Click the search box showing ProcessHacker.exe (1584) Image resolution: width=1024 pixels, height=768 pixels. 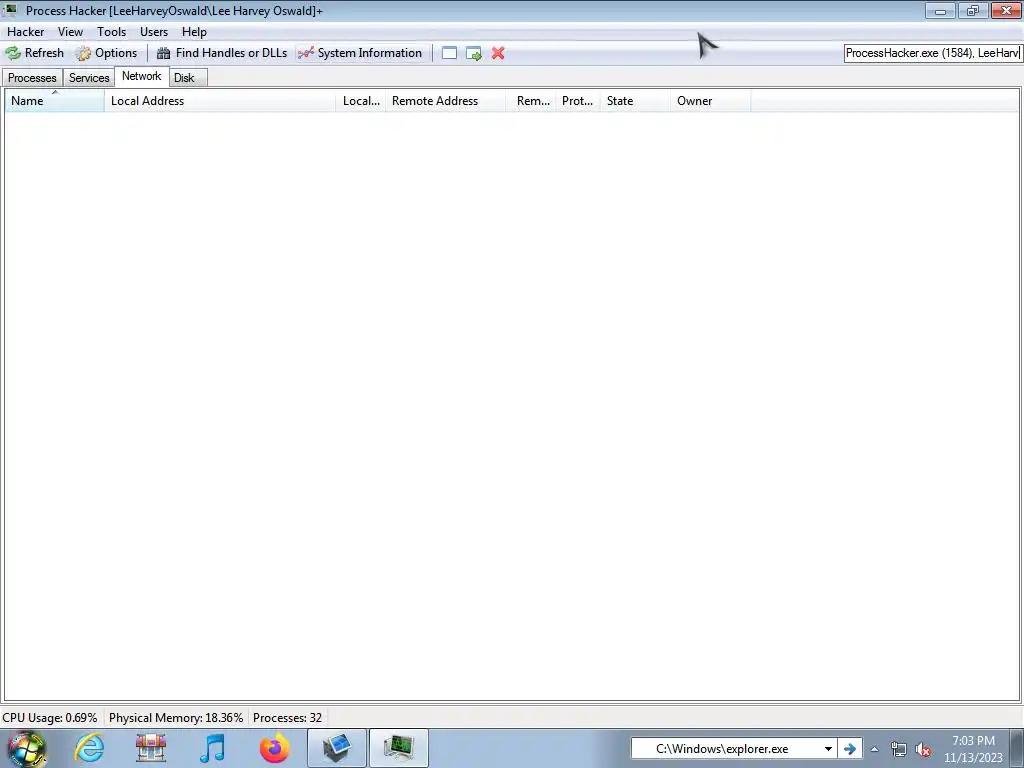(933, 53)
